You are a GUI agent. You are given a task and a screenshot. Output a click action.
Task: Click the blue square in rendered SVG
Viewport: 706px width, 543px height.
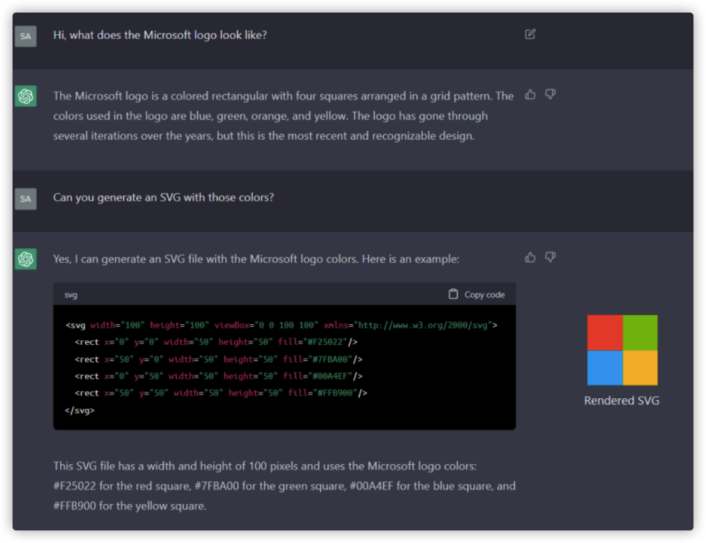[x=605, y=368]
